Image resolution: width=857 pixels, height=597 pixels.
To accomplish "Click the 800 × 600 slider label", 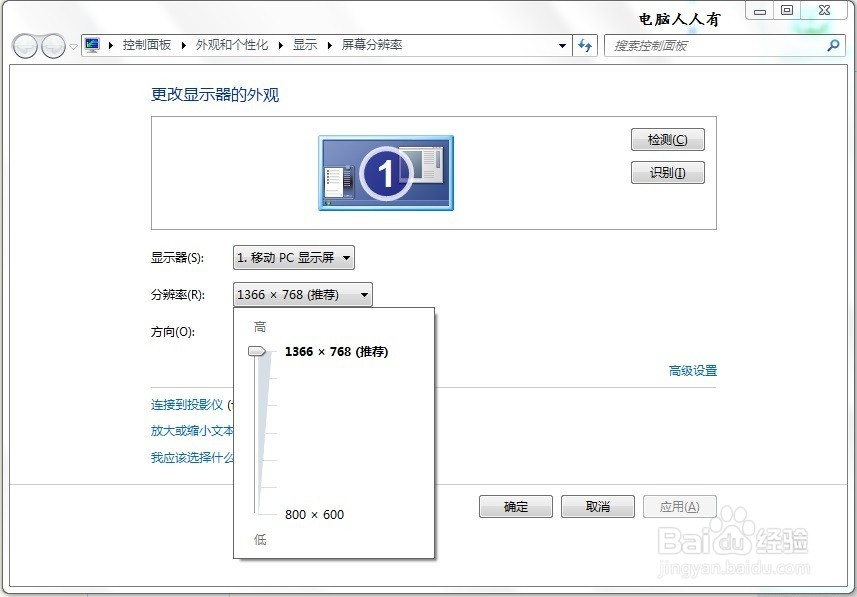I will click(x=314, y=514).
